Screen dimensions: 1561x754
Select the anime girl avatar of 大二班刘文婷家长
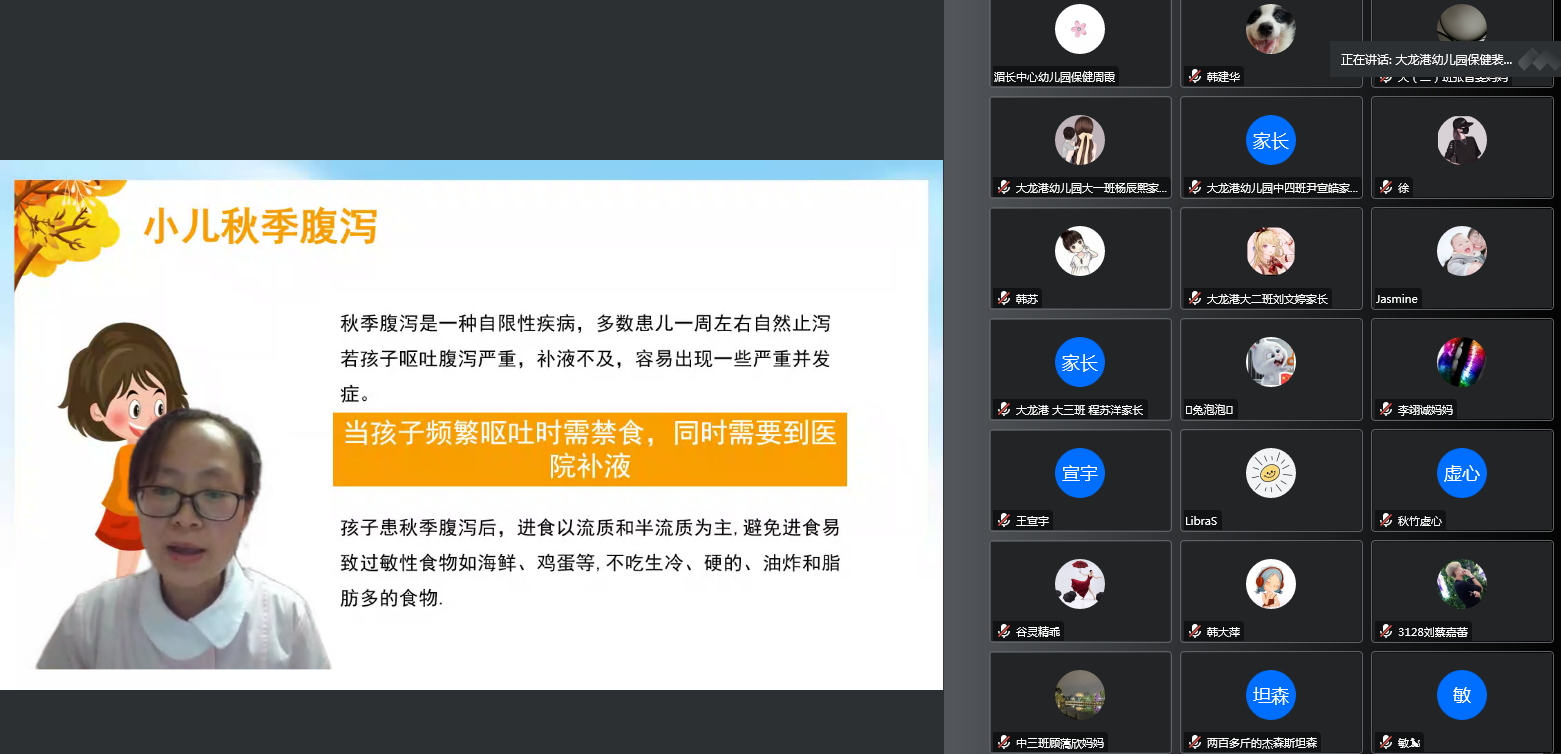[x=1271, y=251]
